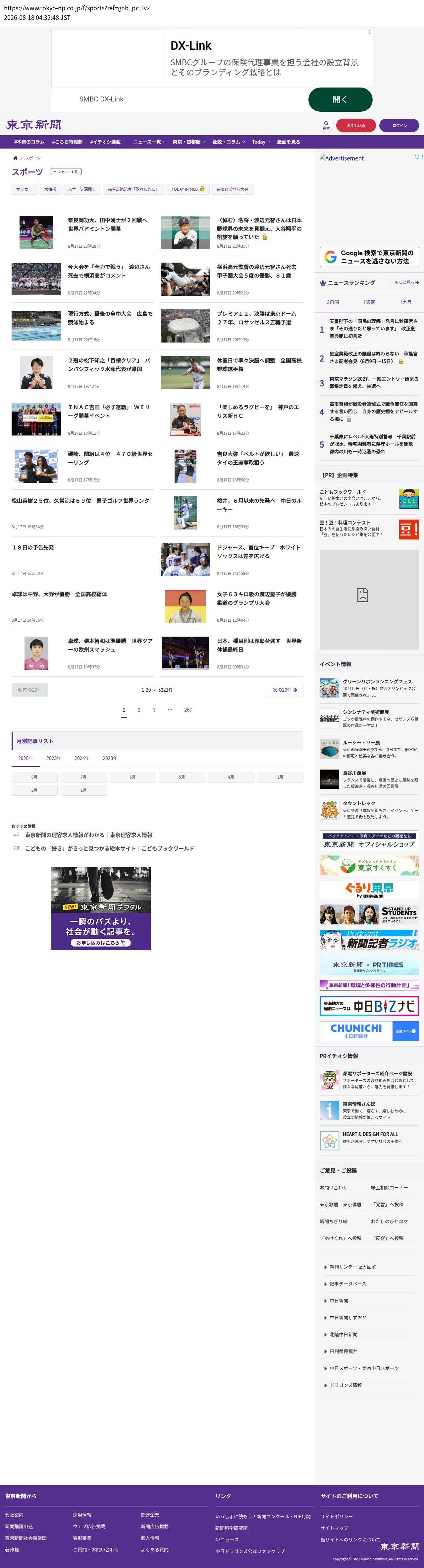The width and height of the screenshot is (424, 1568).
Task: Click the red お申し込み button
Action: pyautogui.click(x=356, y=125)
